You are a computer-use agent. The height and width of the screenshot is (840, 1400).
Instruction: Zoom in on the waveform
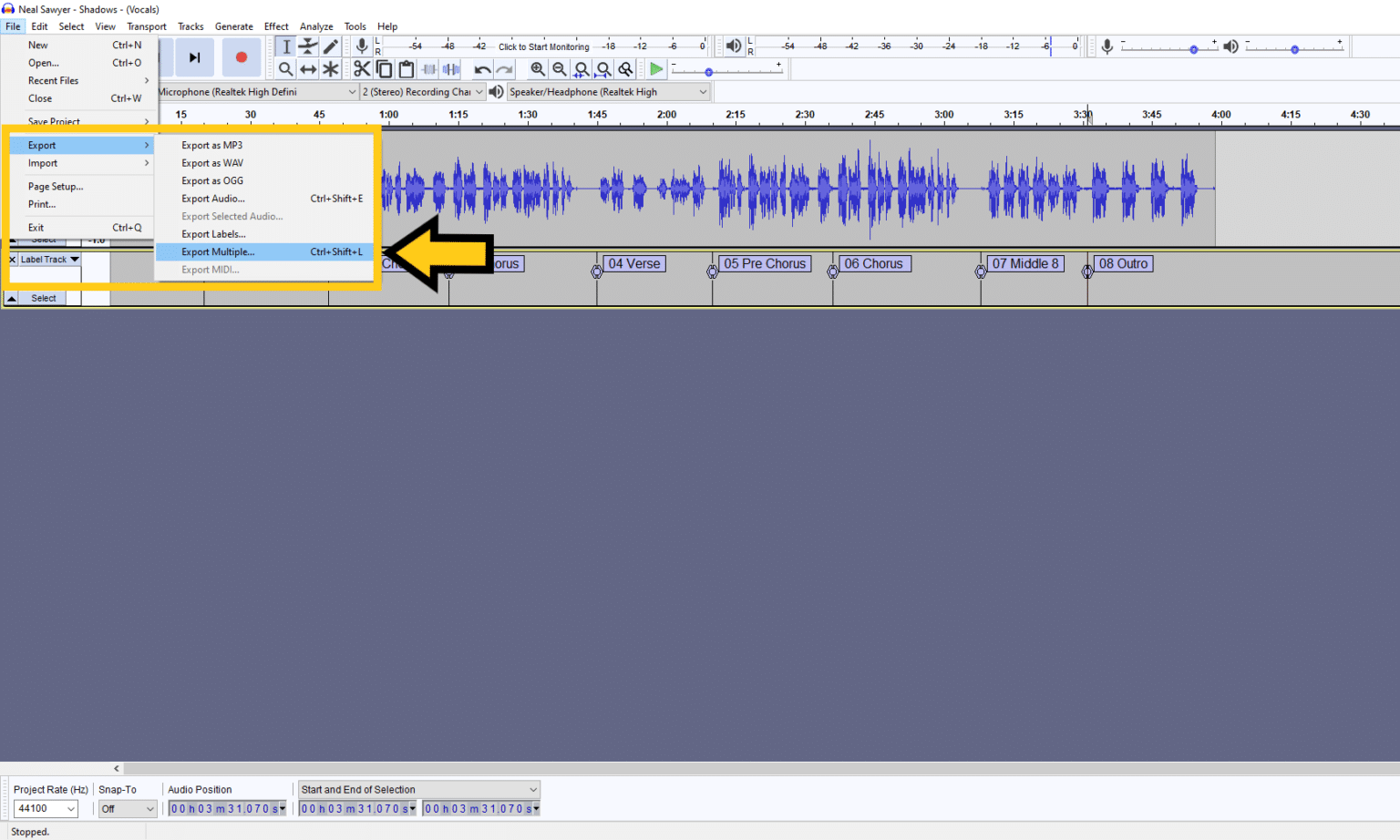point(538,68)
